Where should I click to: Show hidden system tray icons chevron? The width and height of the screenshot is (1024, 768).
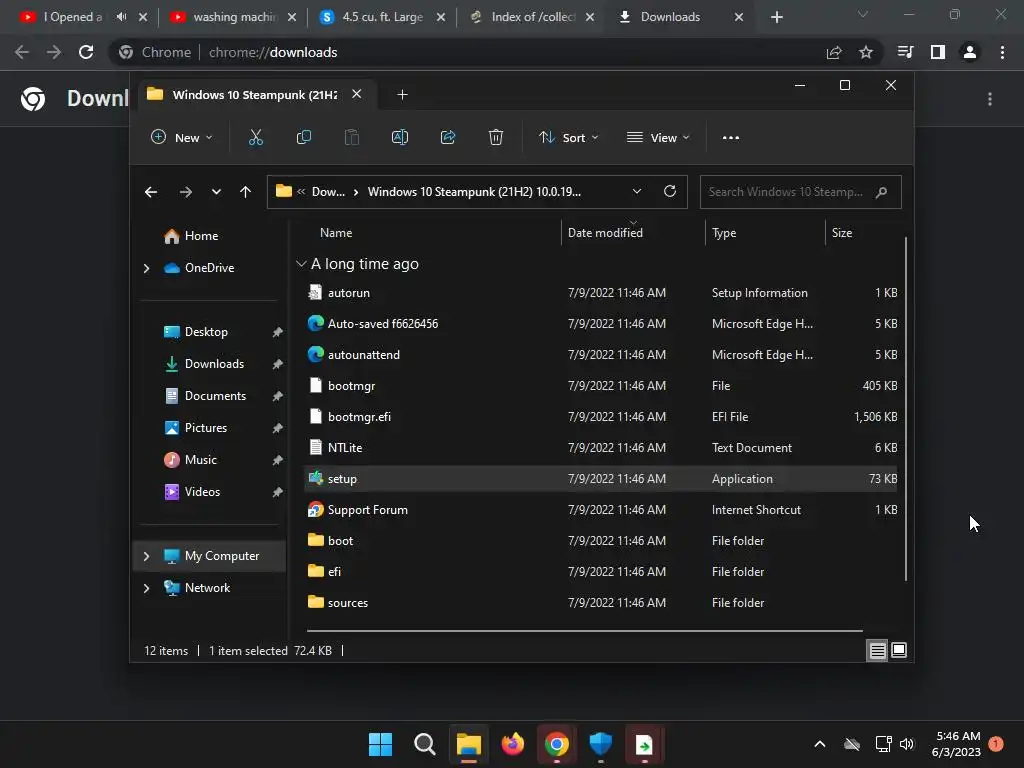(820, 744)
